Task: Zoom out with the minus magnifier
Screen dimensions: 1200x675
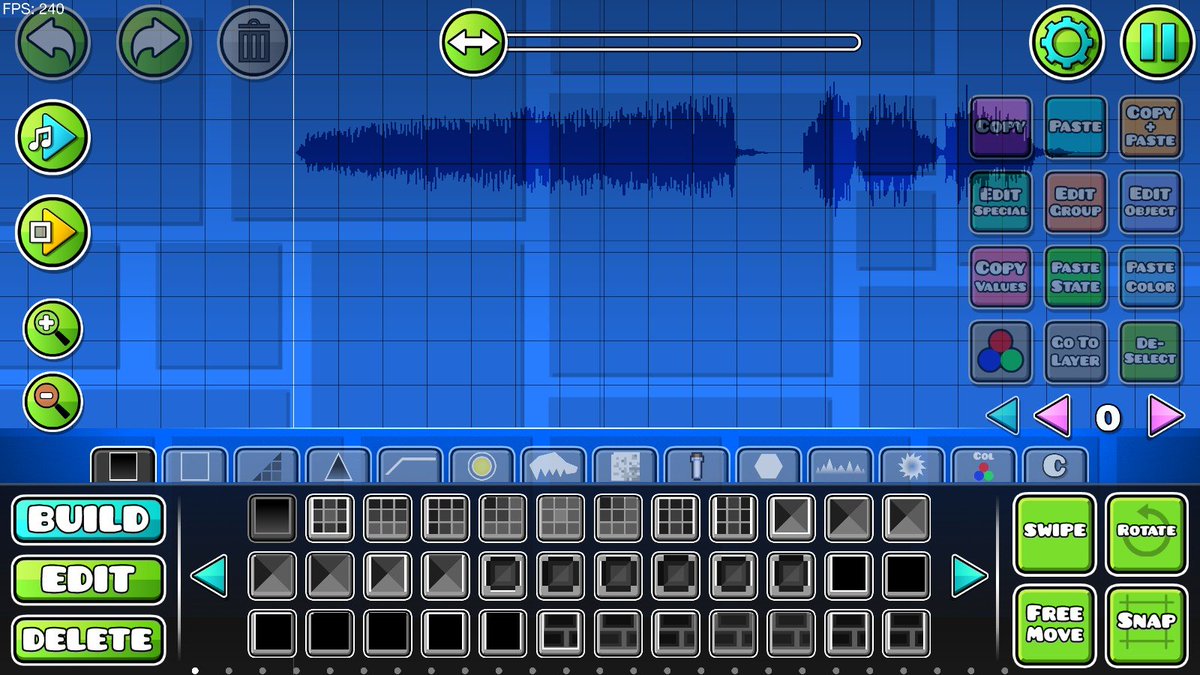Action: (x=53, y=401)
